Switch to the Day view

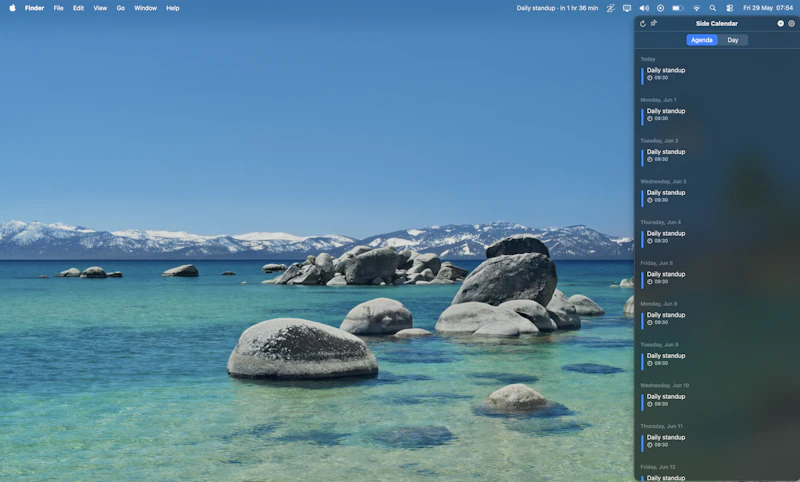(x=733, y=40)
